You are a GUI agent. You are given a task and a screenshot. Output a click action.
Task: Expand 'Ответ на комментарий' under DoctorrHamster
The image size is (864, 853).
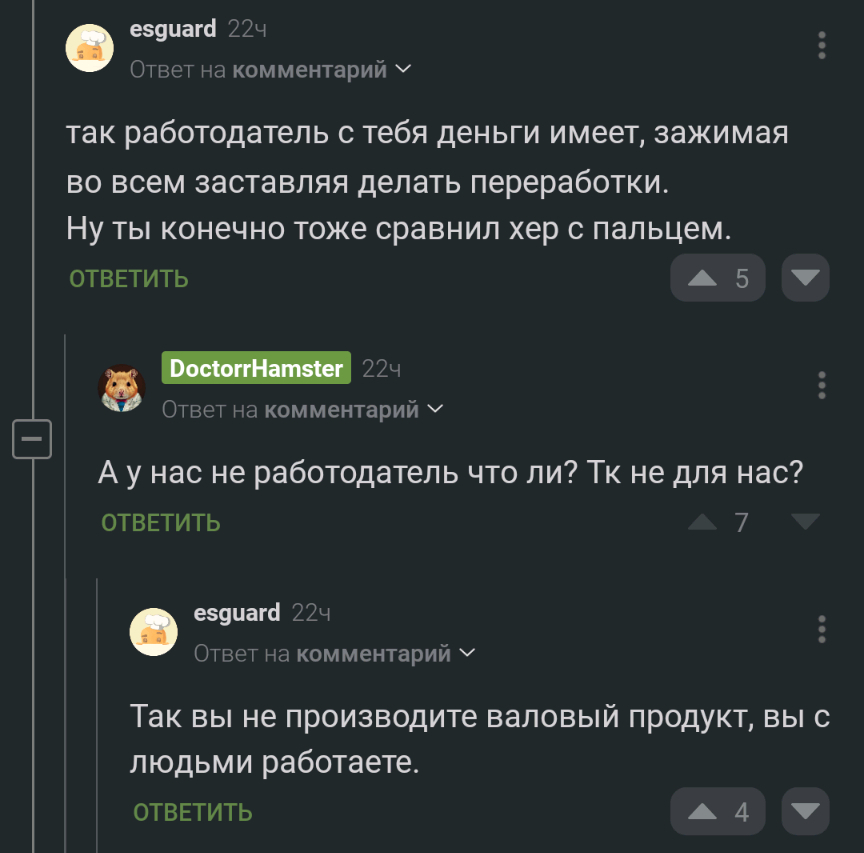[x=302, y=410]
